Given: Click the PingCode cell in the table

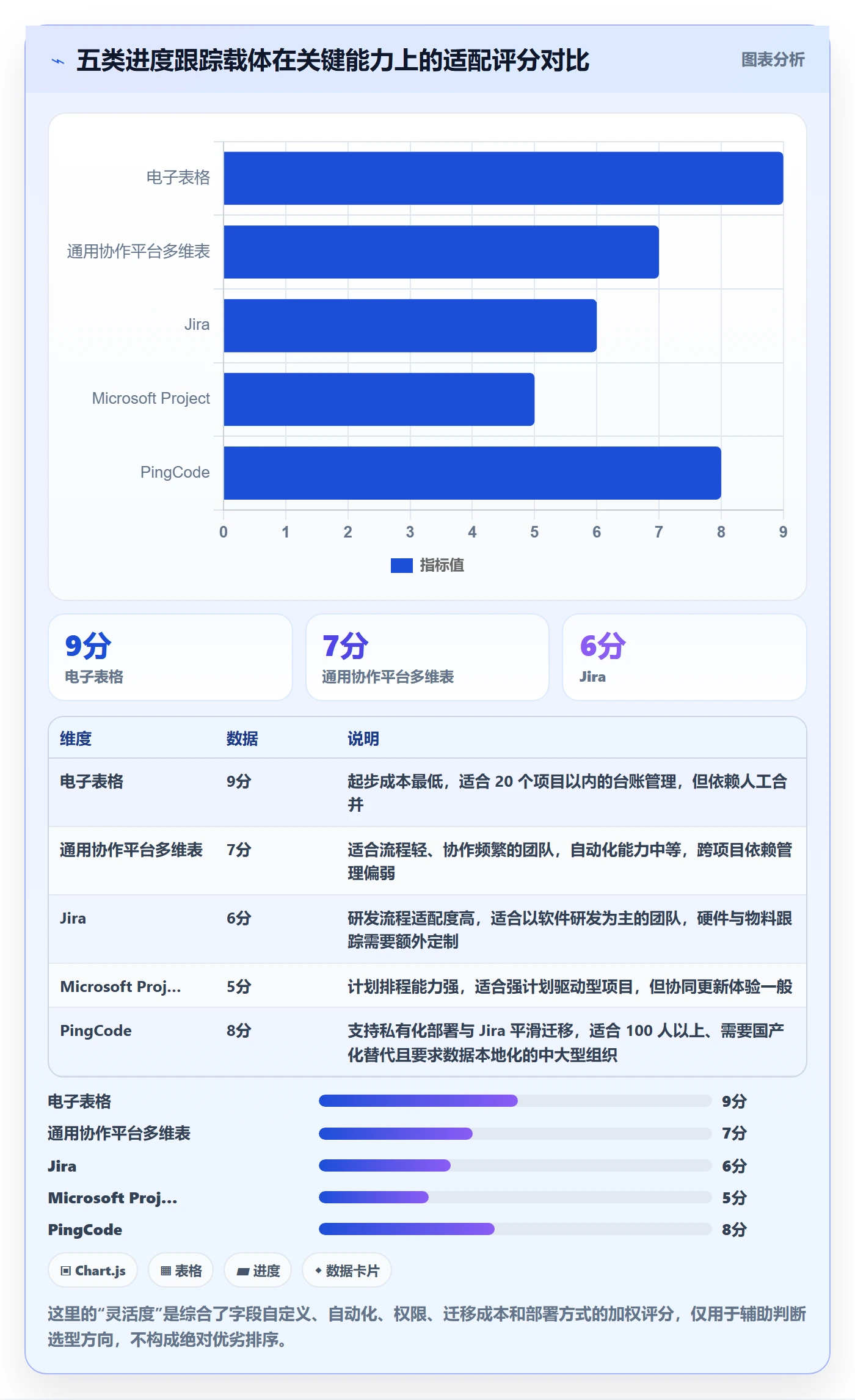Looking at the screenshot, I should click(96, 1031).
